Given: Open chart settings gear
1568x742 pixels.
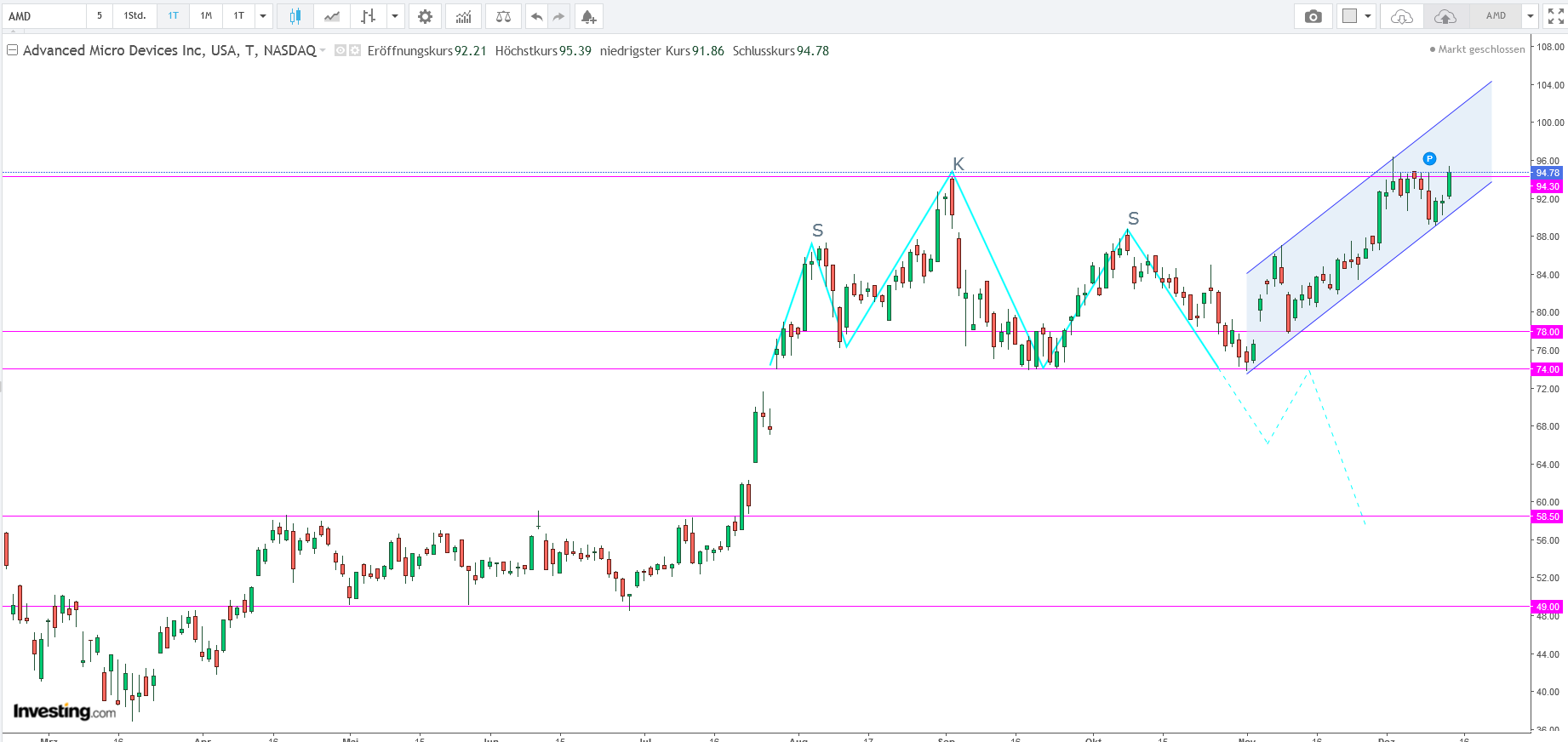Looking at the screenshot, I should (425, 16).
